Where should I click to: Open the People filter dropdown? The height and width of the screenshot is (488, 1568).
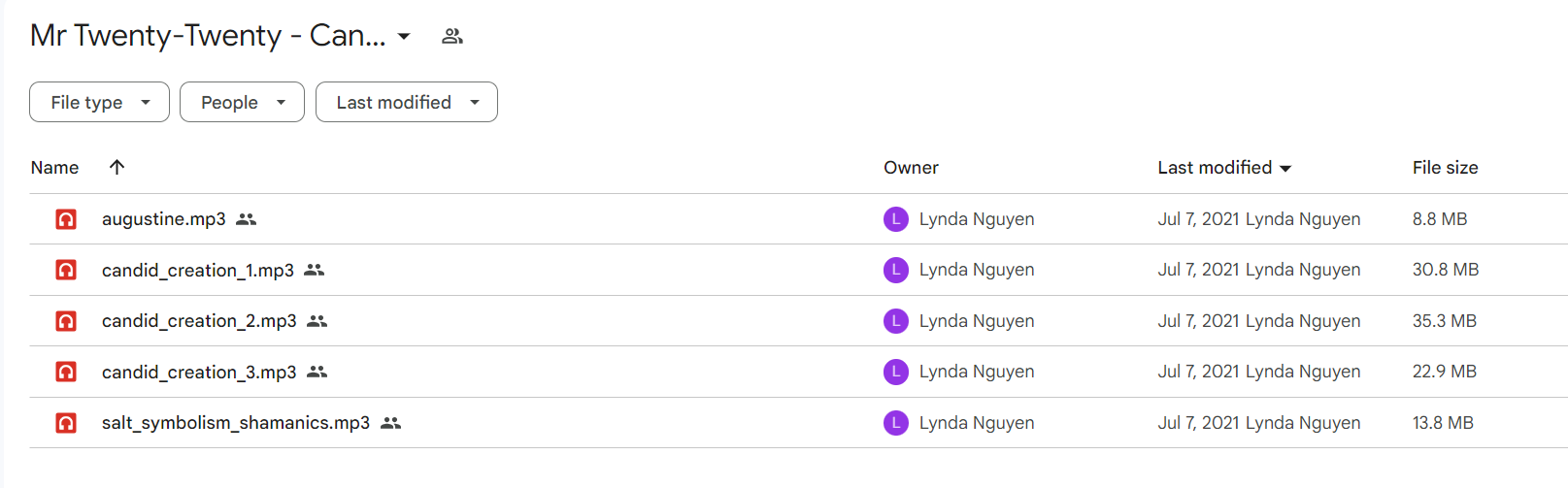(x=242, y=102)
